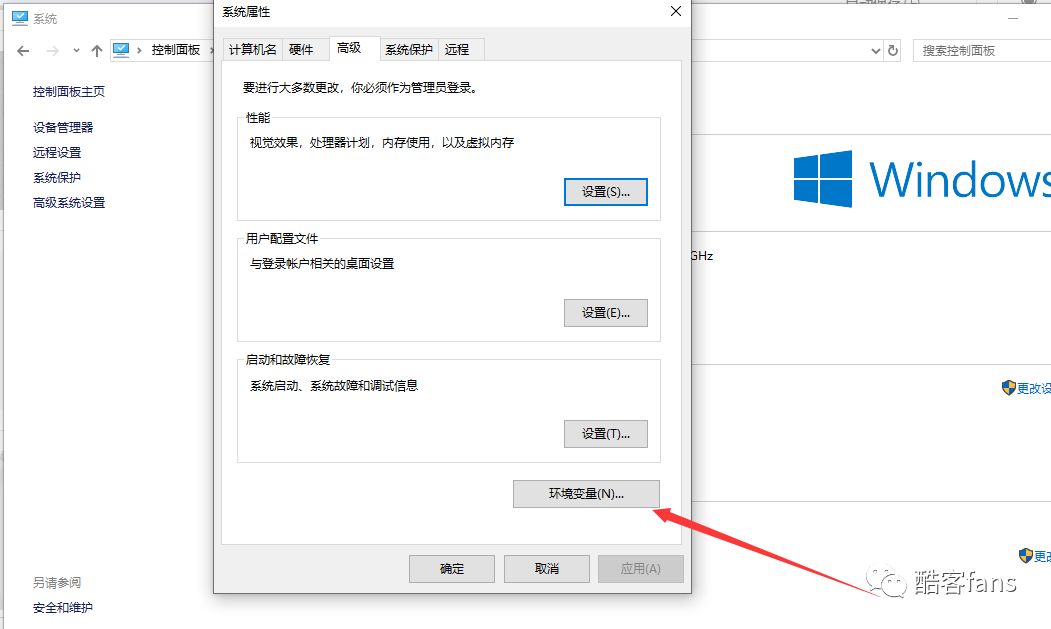Click 设置(T)... for 启动和故障恢复
This screenshot has width=1051, height=629.
coord(606,434)
